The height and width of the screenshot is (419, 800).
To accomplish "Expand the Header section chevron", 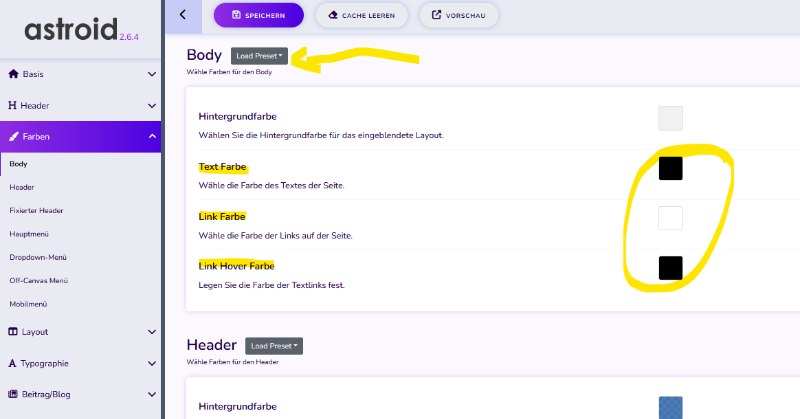I will pos(152,106).
